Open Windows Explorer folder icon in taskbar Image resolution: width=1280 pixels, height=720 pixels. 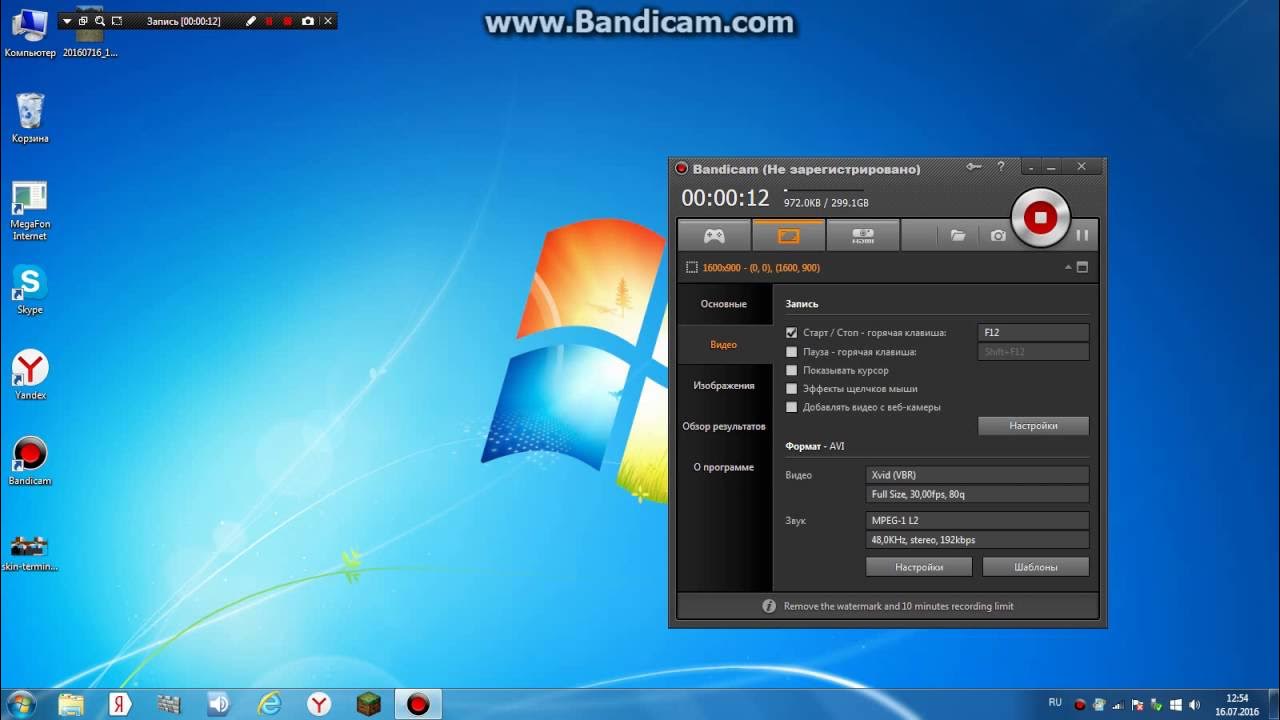click(x=71, y=704)
